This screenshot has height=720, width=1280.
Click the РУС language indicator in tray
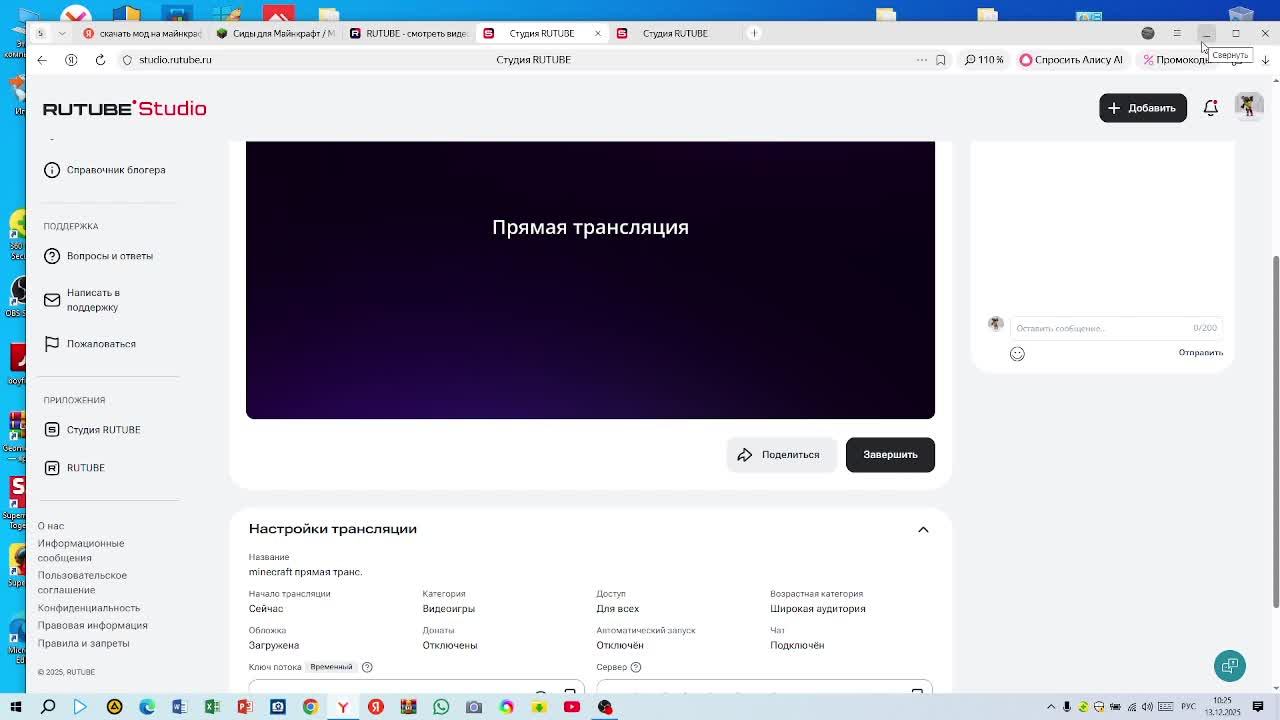pos(1189,707)
